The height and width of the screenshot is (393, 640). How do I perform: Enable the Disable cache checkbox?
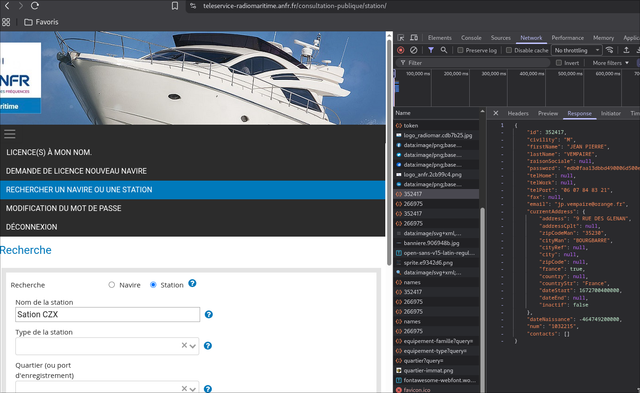pyautogui.click(x=509, y=50)
